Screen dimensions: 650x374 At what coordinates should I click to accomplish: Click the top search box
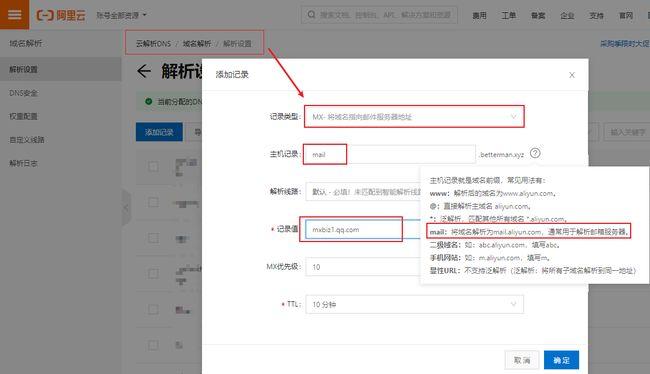pyautogui.click(x=379, y=15)
